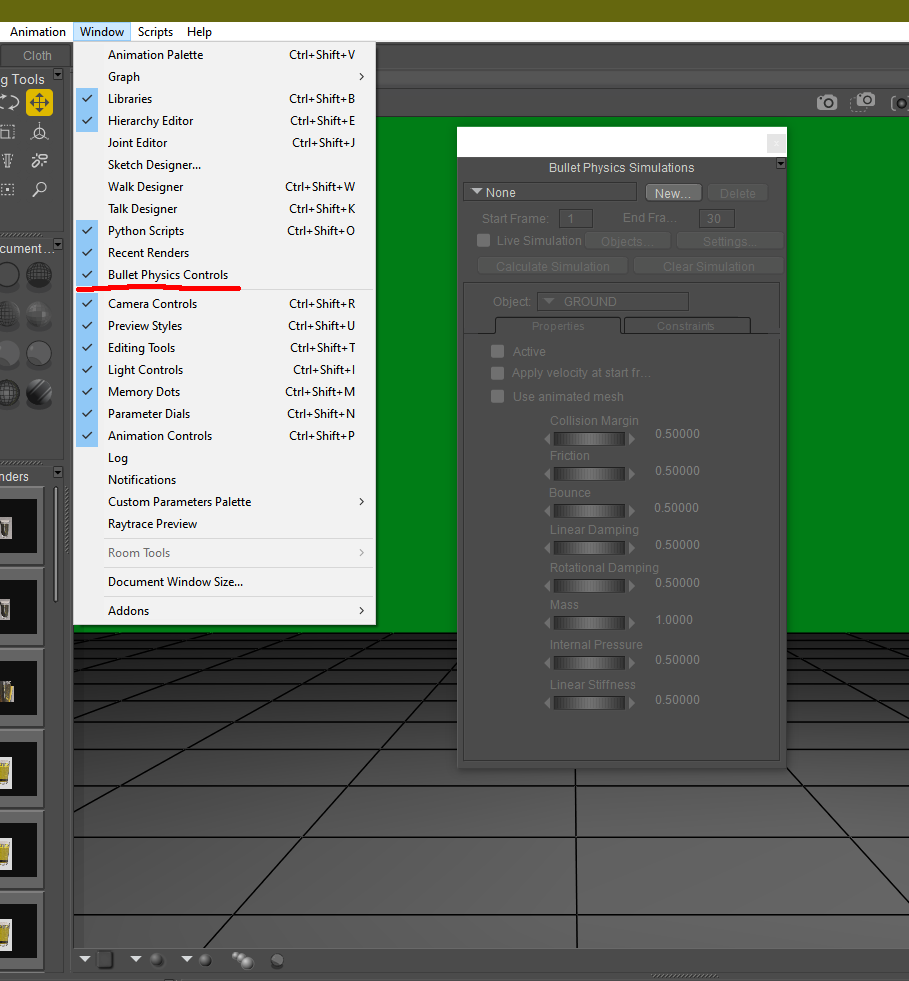Tick Apply velocity at start frame checkbox
Image resolution: width=909 pixels, height=981 pixels.
pos(497,373)
